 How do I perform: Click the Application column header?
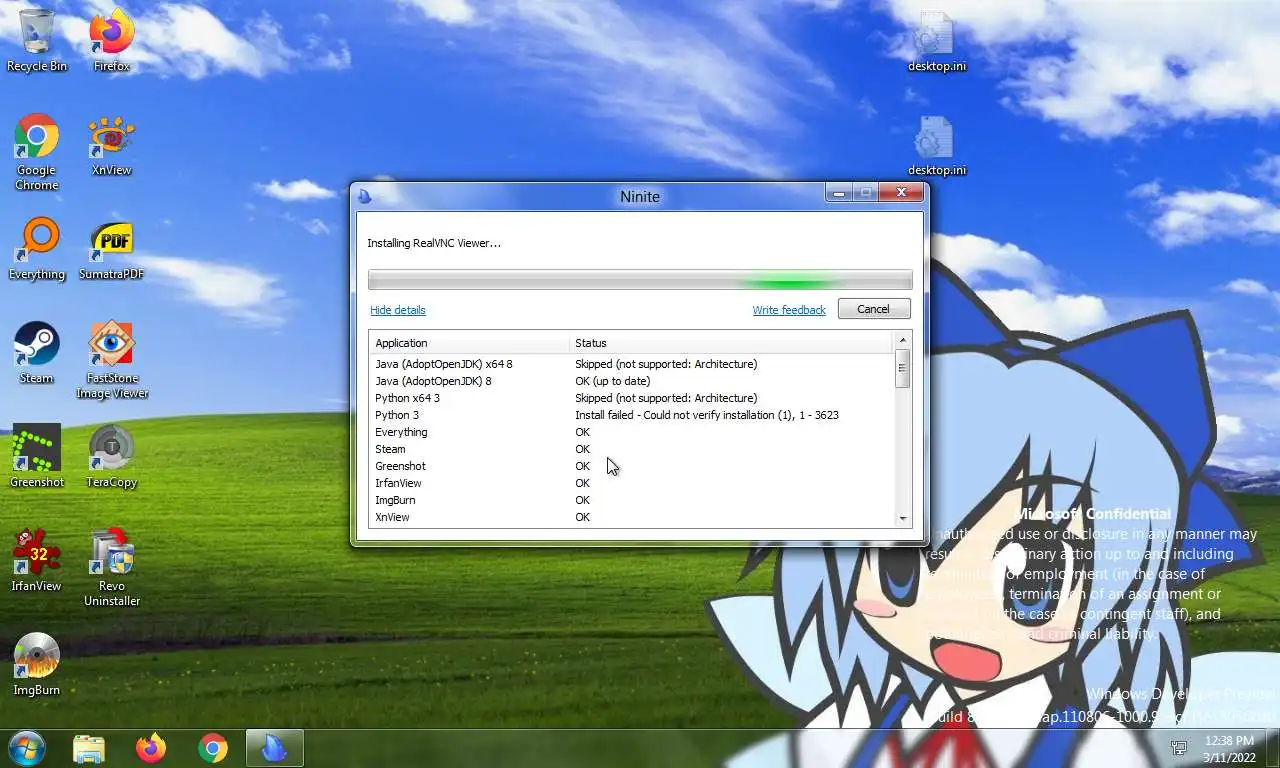pos(469,343)
